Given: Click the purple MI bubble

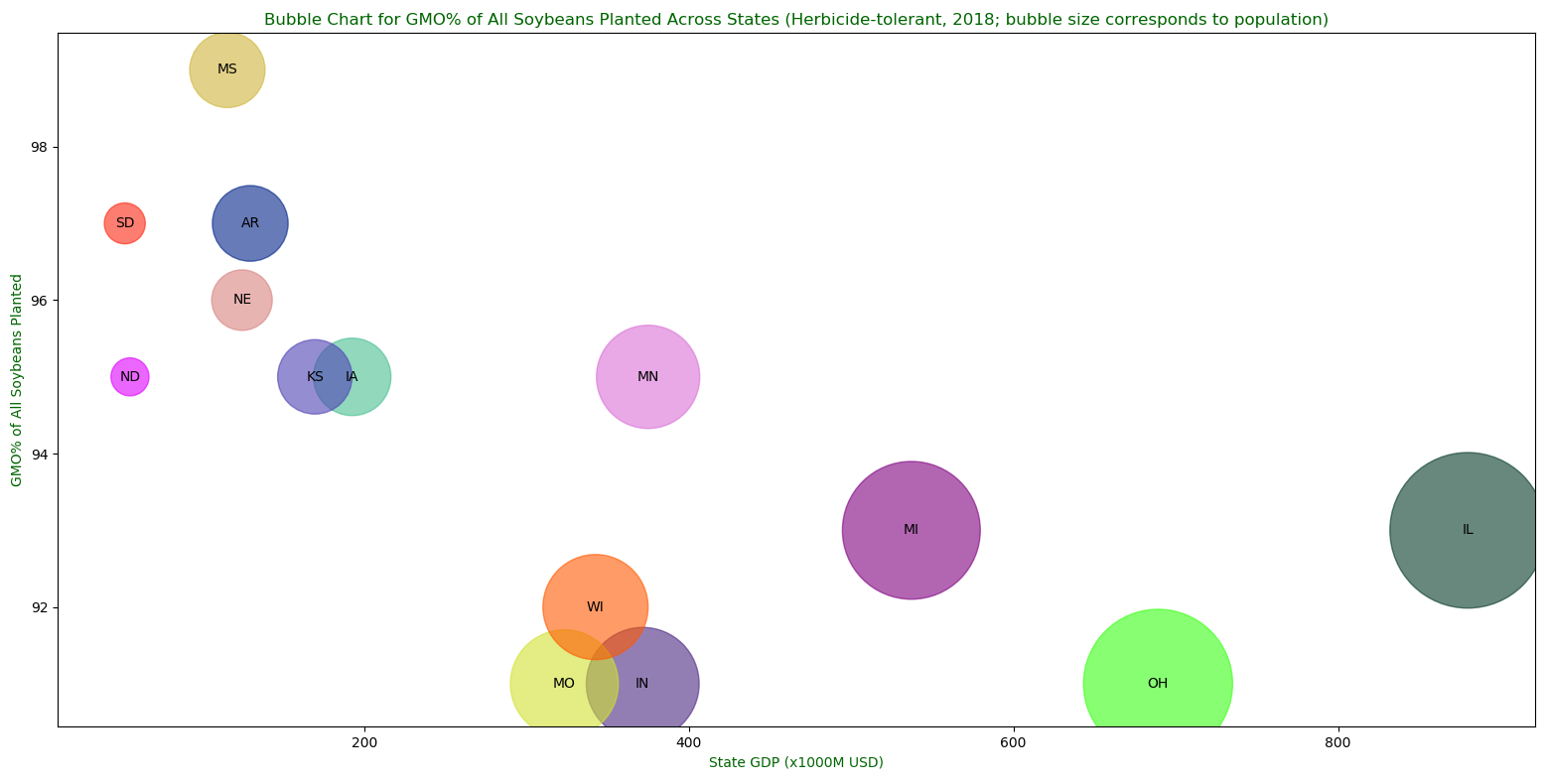Looking at the screenshot, I should (911, 530).
